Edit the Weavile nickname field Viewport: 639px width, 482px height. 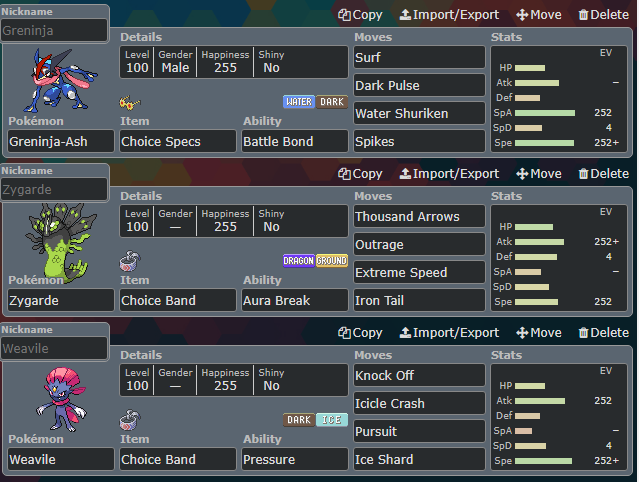coord(54,348)
